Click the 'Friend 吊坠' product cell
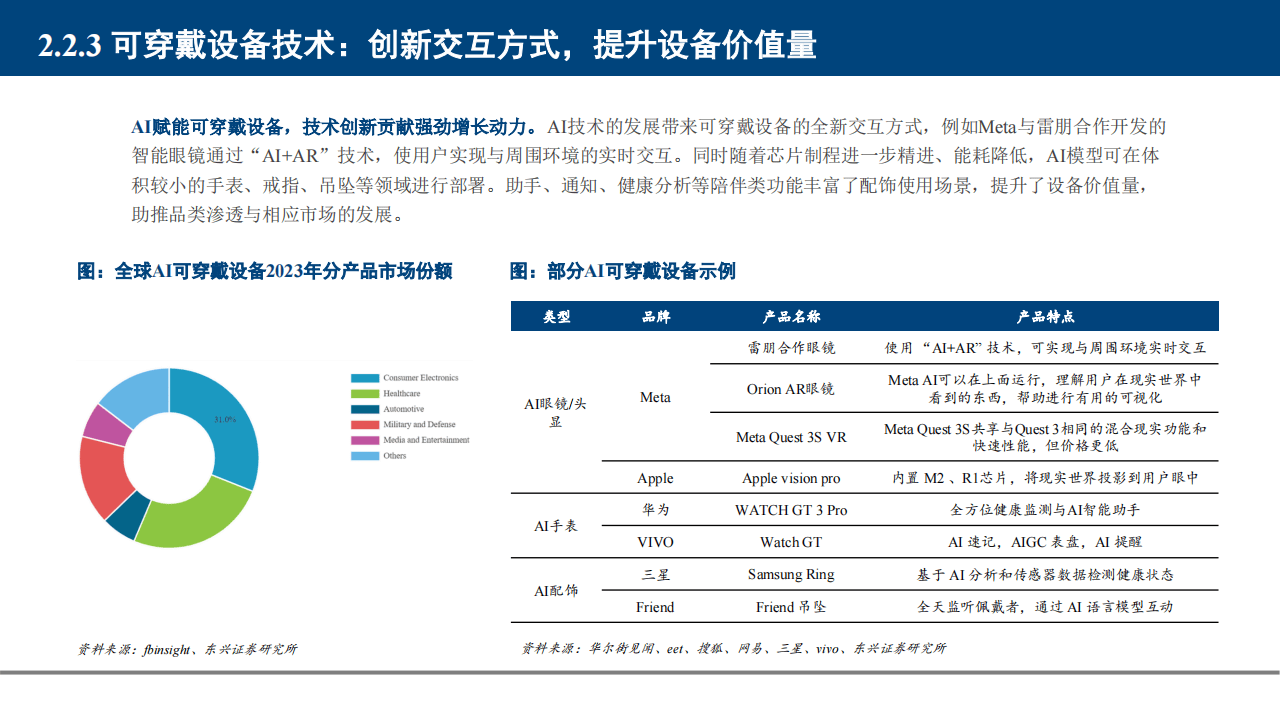 (x=790, y=607)
